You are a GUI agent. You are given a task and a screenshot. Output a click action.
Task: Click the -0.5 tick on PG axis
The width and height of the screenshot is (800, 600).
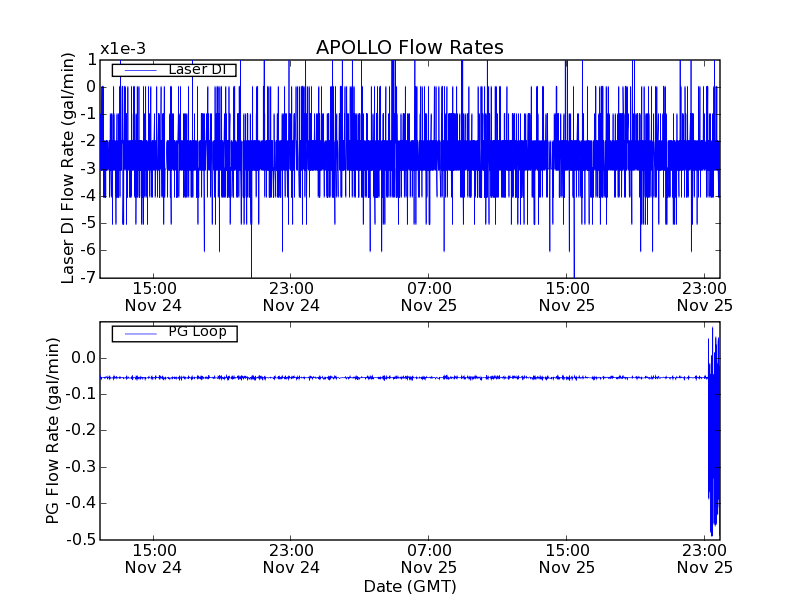tap(80, 539)
